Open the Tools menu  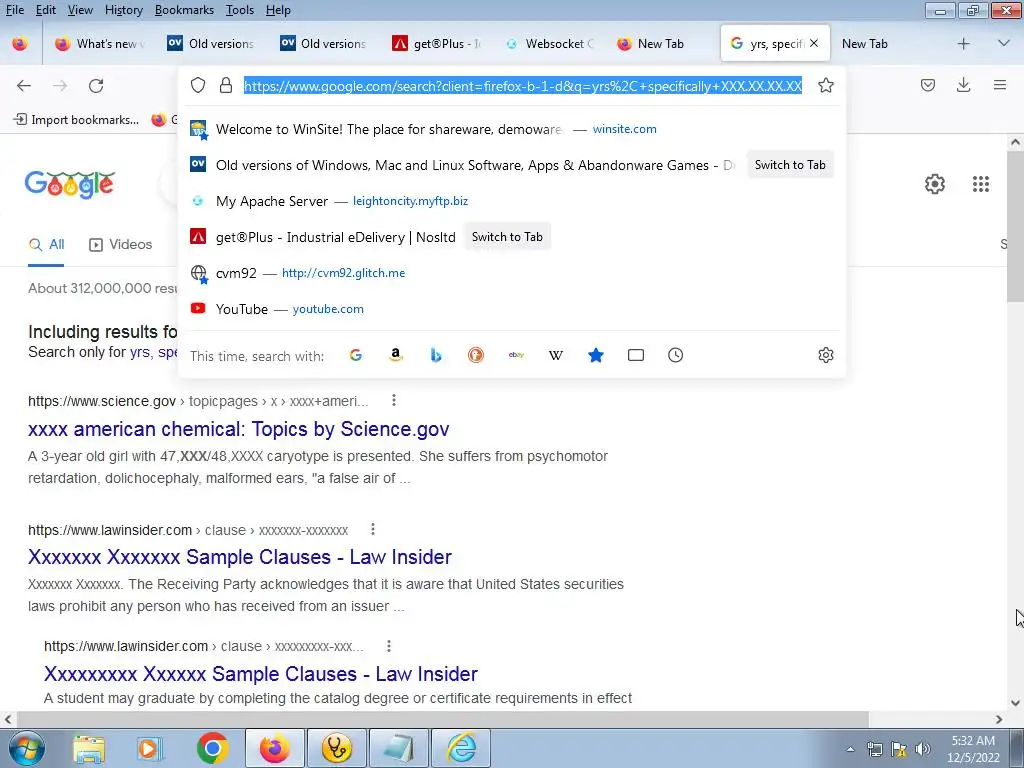coord(240,10)
